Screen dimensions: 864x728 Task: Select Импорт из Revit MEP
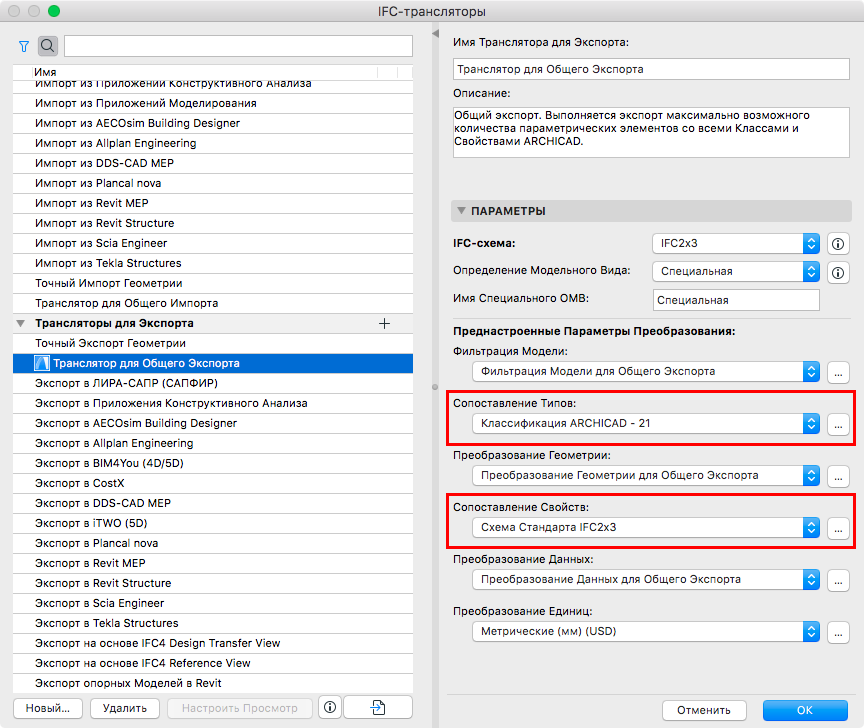(213, 203)
